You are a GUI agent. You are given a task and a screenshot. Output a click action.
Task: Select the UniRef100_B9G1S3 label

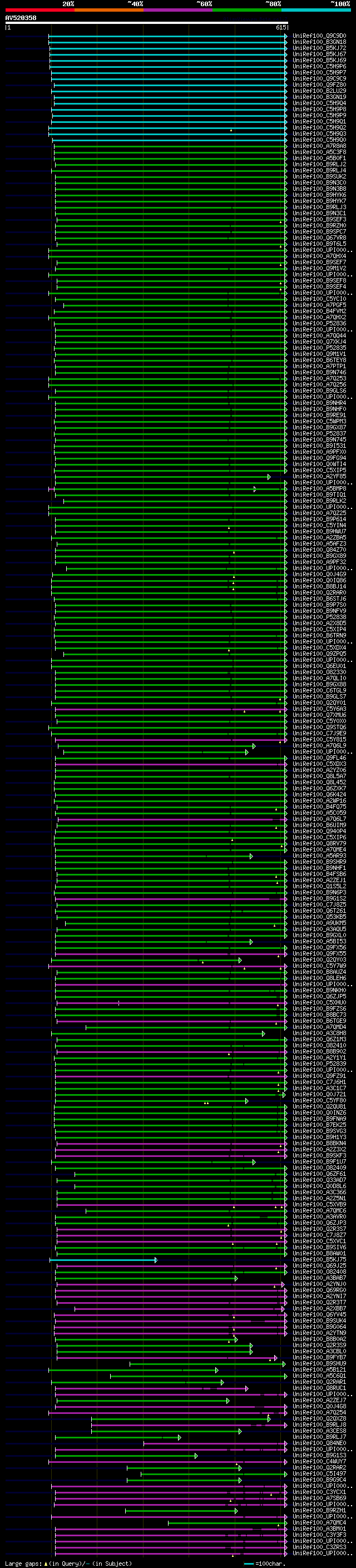pyautogui.click(x=319, y=1456)
